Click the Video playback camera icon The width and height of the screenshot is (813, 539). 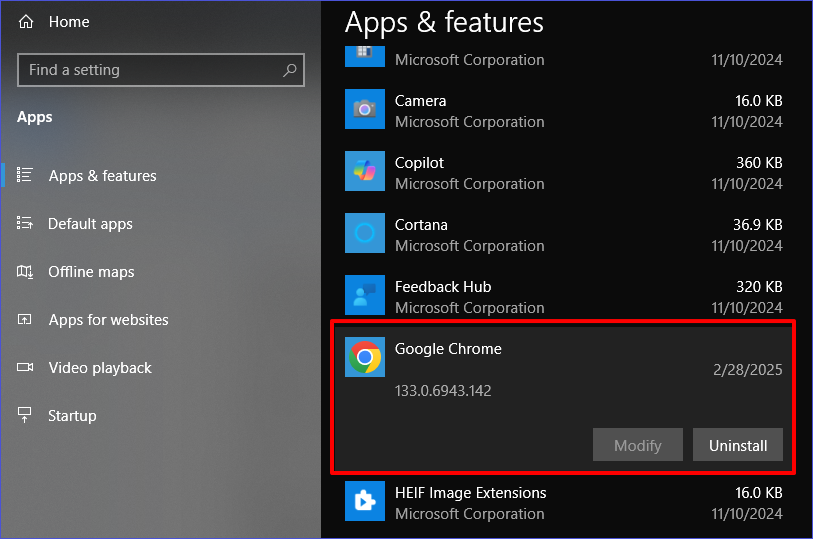[24, 367]
